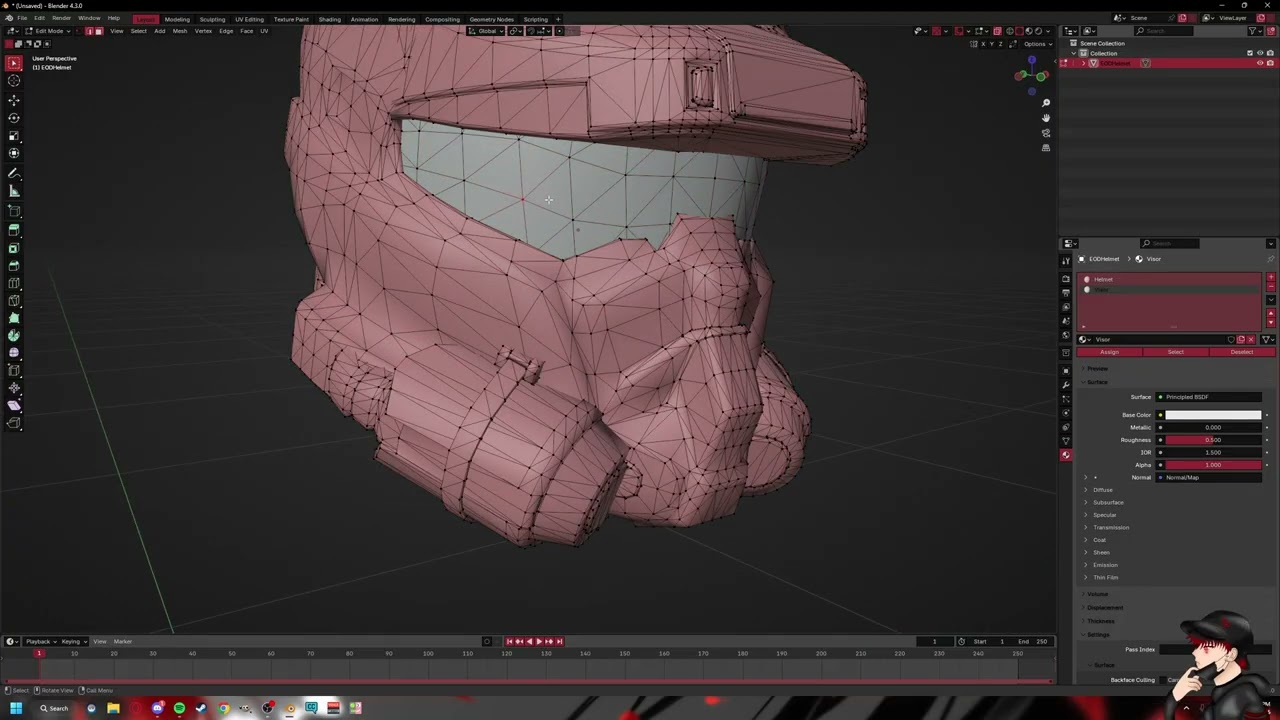Click the pan view hand icon
1280x720 pixels.
[1046, 118]
